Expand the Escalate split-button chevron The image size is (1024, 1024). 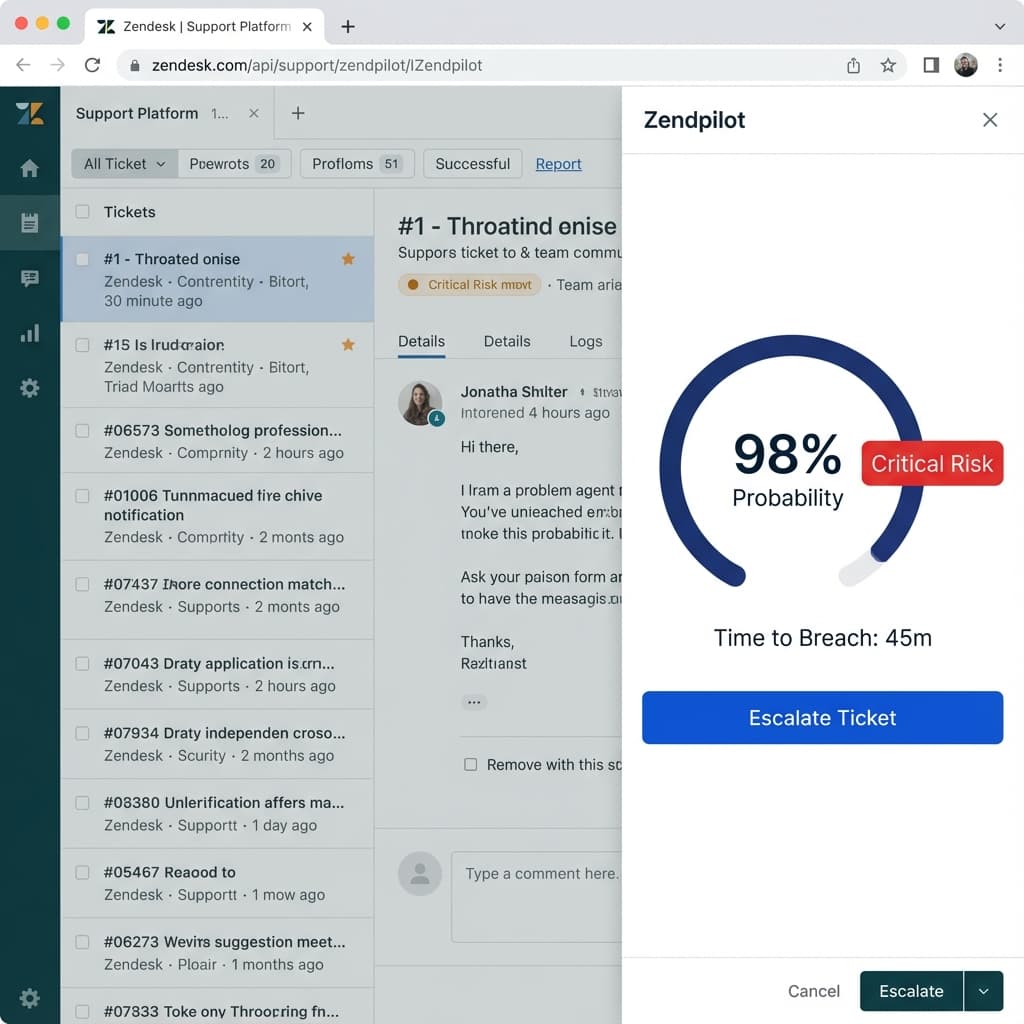983,991
